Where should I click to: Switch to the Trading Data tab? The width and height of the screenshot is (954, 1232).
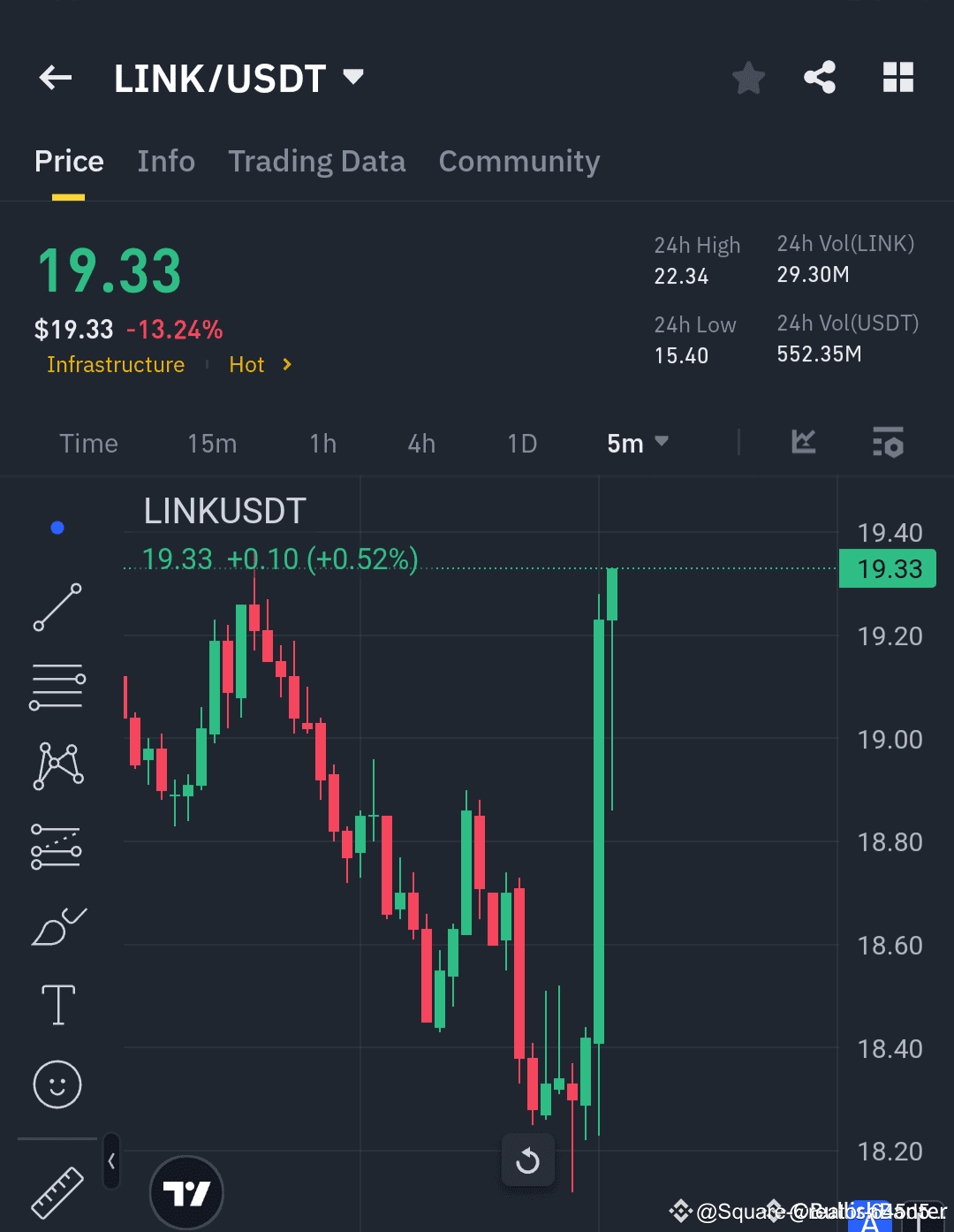[x=317, y=162]
